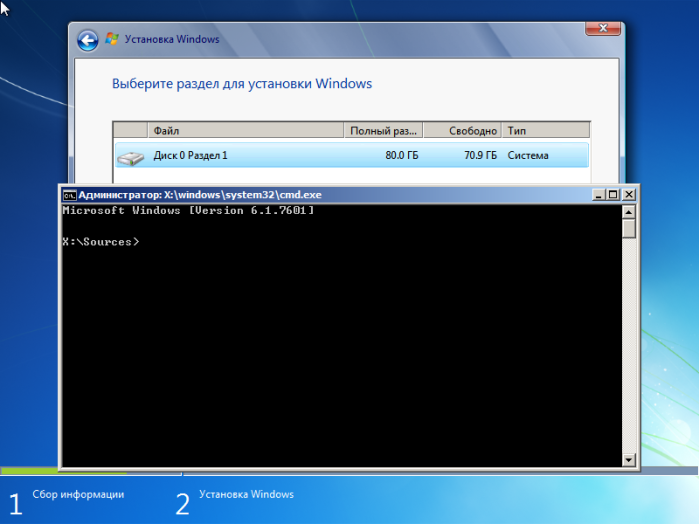Click the Установка Windows step 2 label
Viewport: 699px width, 524px height.
point(246,494)
